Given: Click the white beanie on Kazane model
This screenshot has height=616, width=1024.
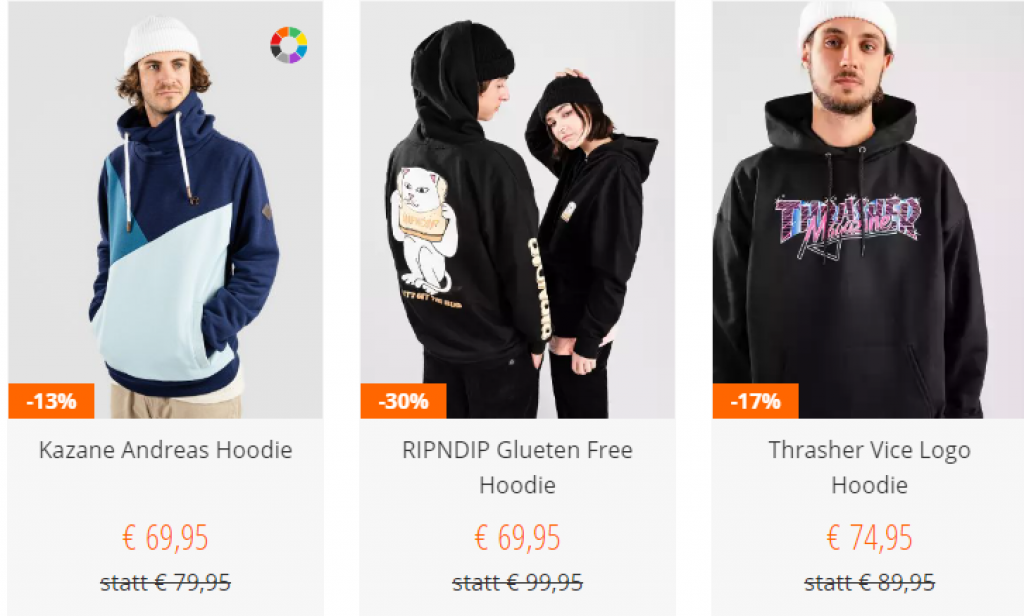Looking at the screenshot, I should [162, 41].
